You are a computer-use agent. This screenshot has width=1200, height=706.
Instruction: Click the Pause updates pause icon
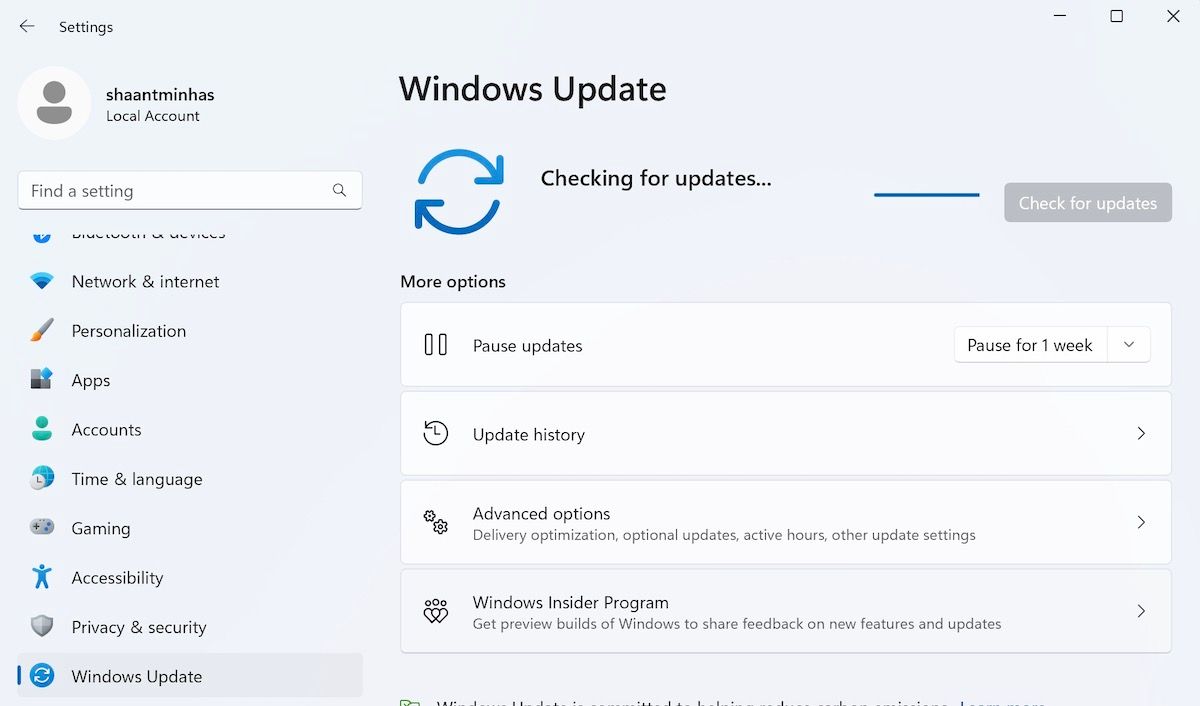(x=436, y=345)
